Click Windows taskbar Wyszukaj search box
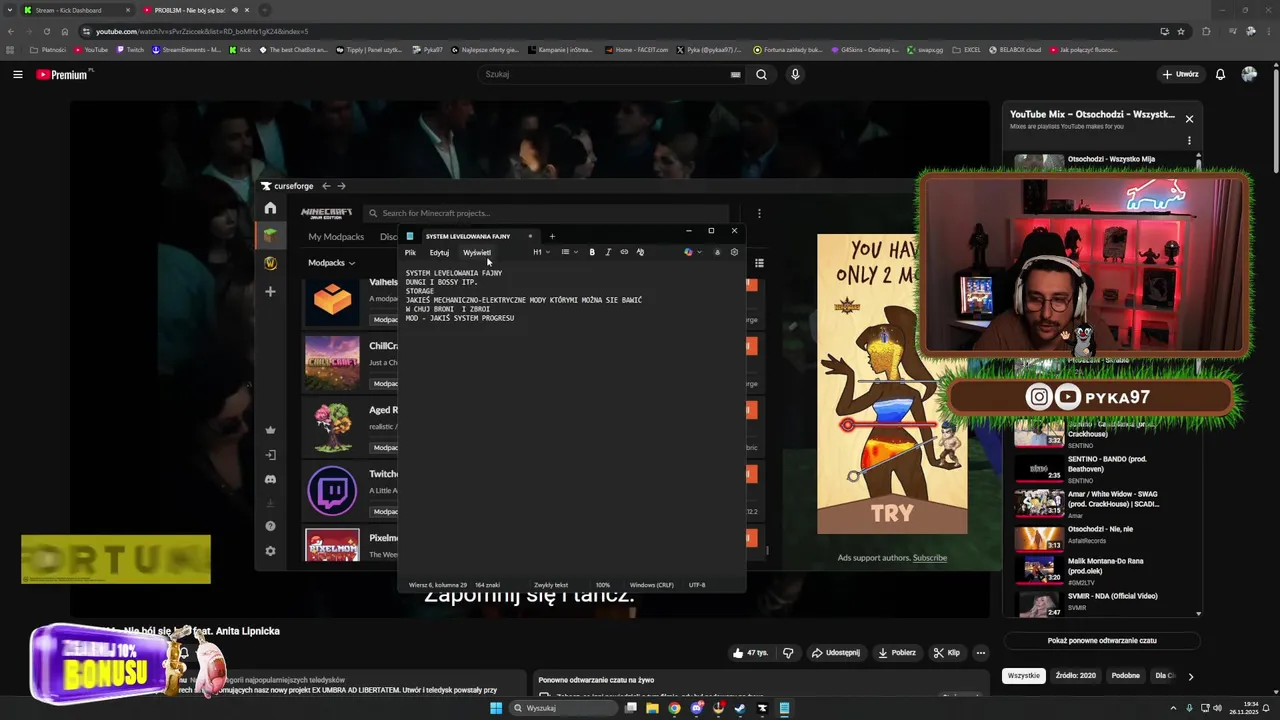Screen dimensions: 1280x720 pyautogui.click(x=564, y=708)
